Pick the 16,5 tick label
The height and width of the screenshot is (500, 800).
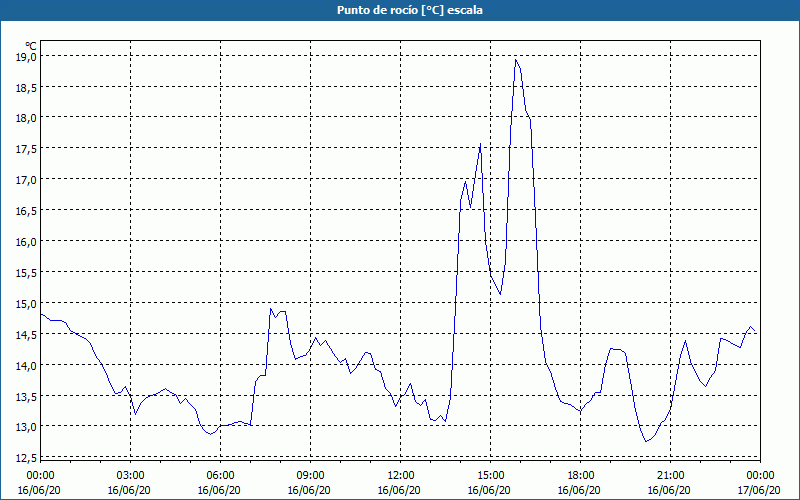click(x=27, y=211)
